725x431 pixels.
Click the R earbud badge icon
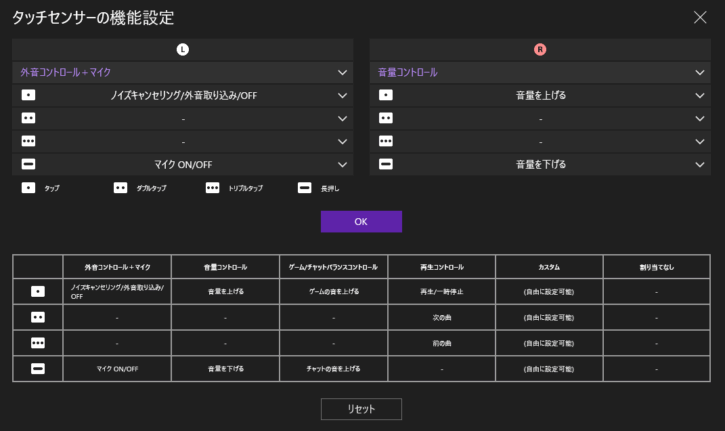click(x=540, y=49)
